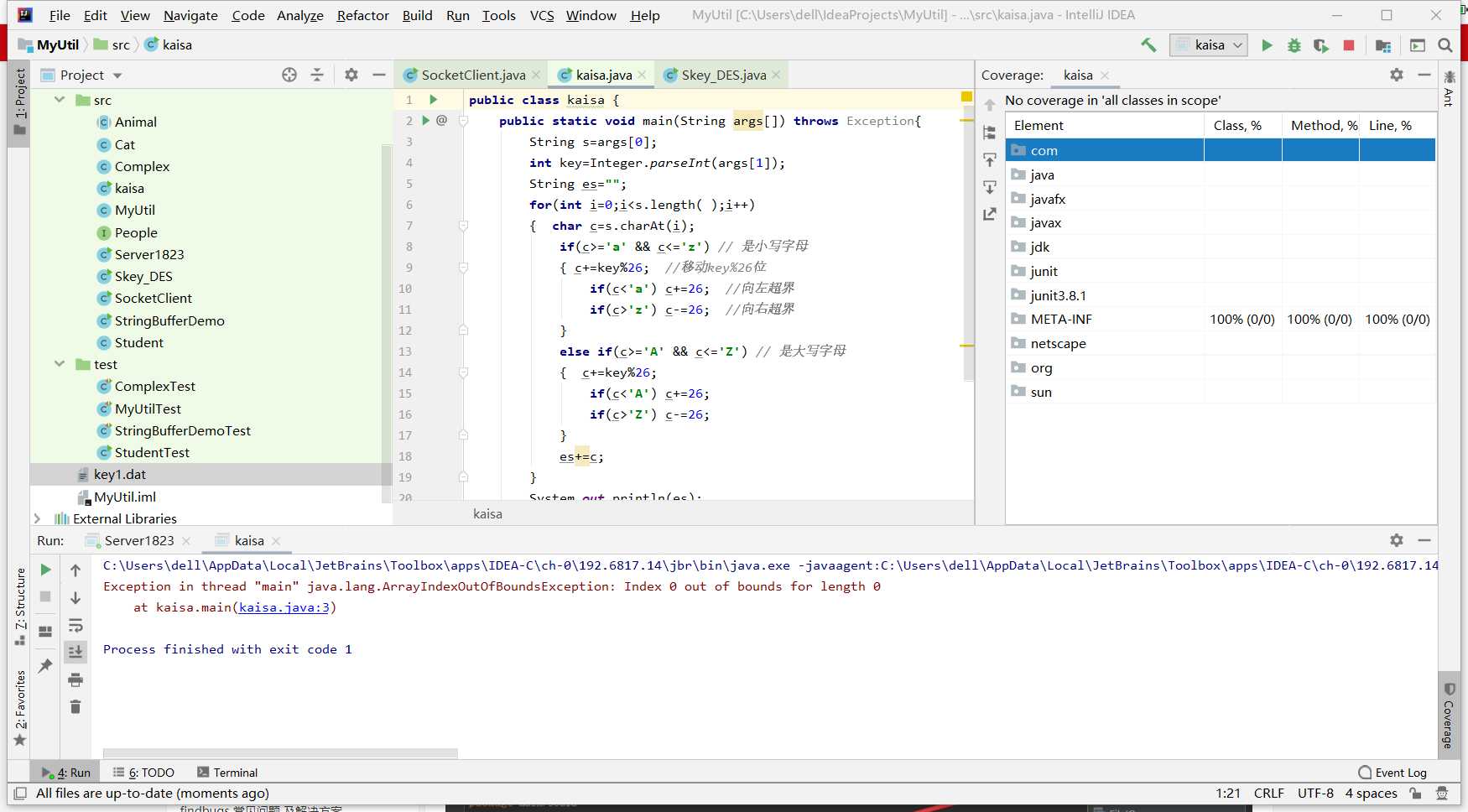Screen dimensions: 1468x812
Task: Open the Ant side tool window
Action: click(x=1449, y=89)
